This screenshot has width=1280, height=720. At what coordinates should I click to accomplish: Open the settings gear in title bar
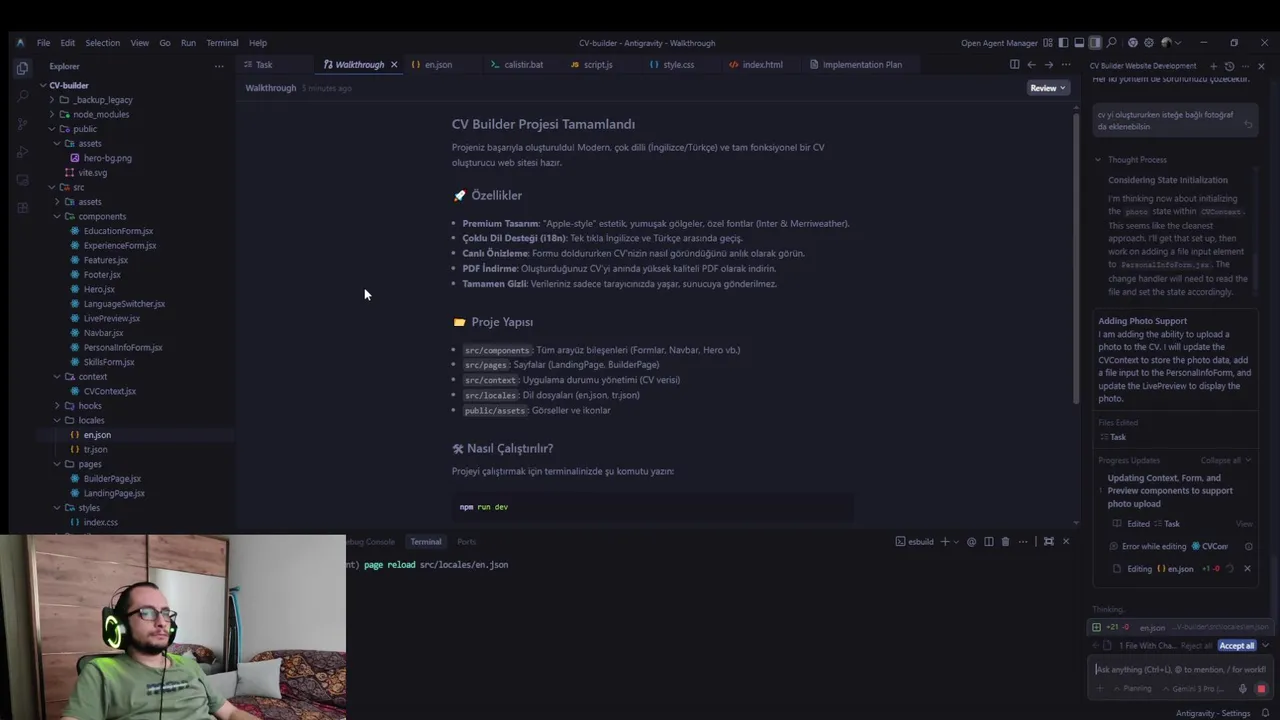pyautogui.click(x=1148, y=43)
